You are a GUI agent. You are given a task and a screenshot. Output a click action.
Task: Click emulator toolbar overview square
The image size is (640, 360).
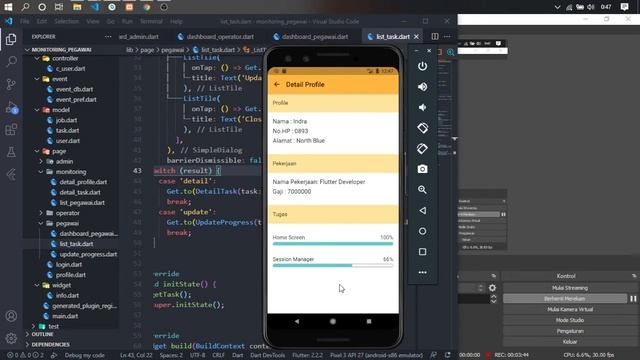pos(422,252)
